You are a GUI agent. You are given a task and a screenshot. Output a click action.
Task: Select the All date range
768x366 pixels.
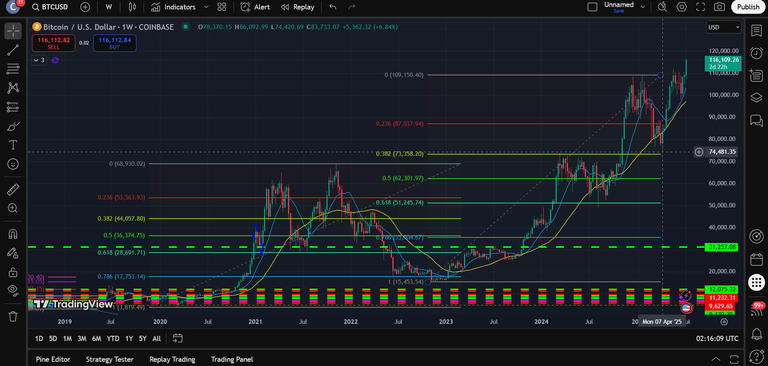tap(156, 339)
